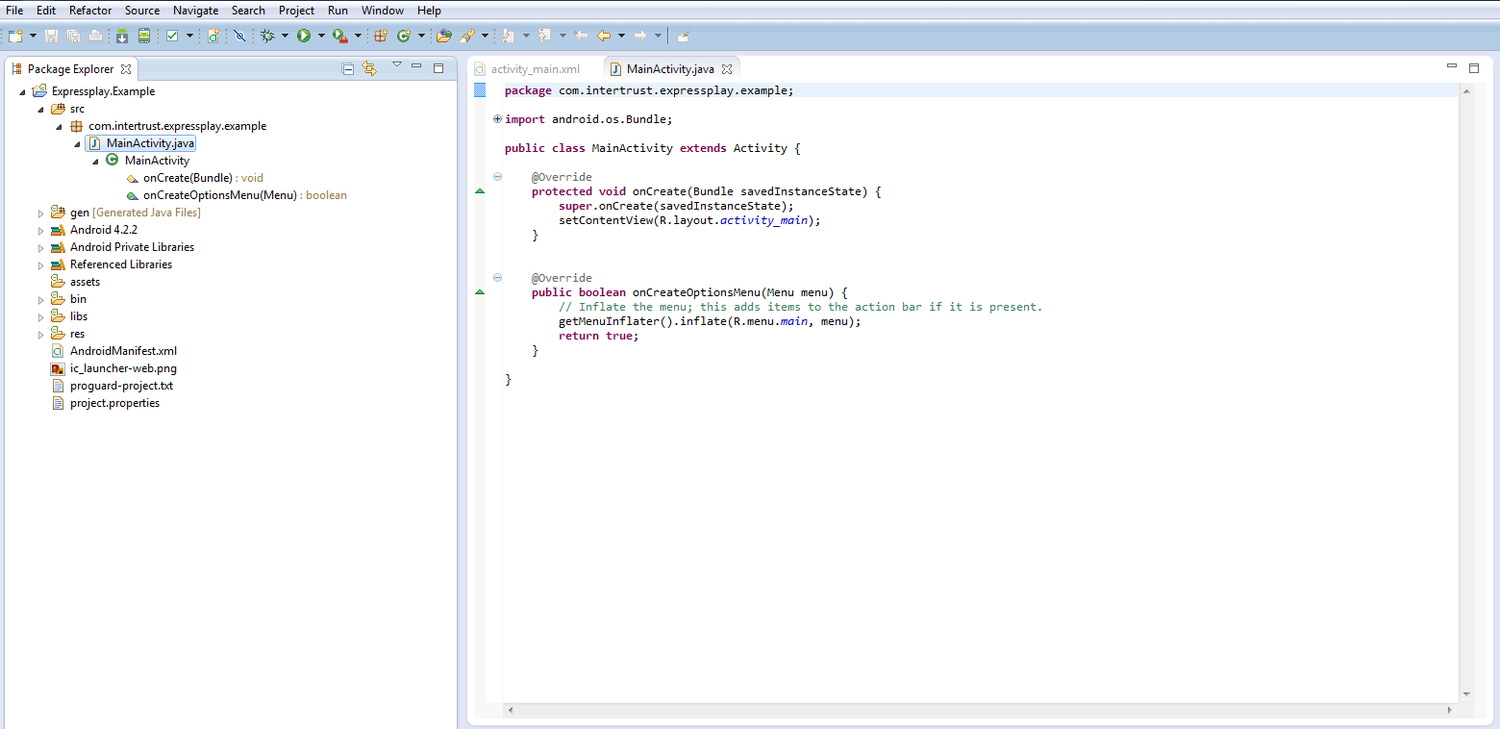
Task: Click Collapse All in Package Explorer
Action: [x=348, y=69]
